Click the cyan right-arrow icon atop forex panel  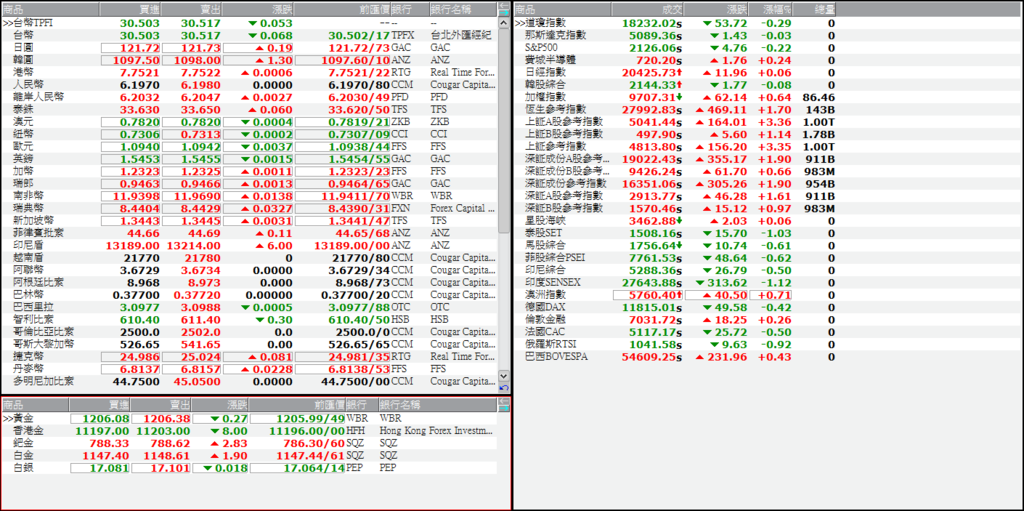tap(504, 12)
